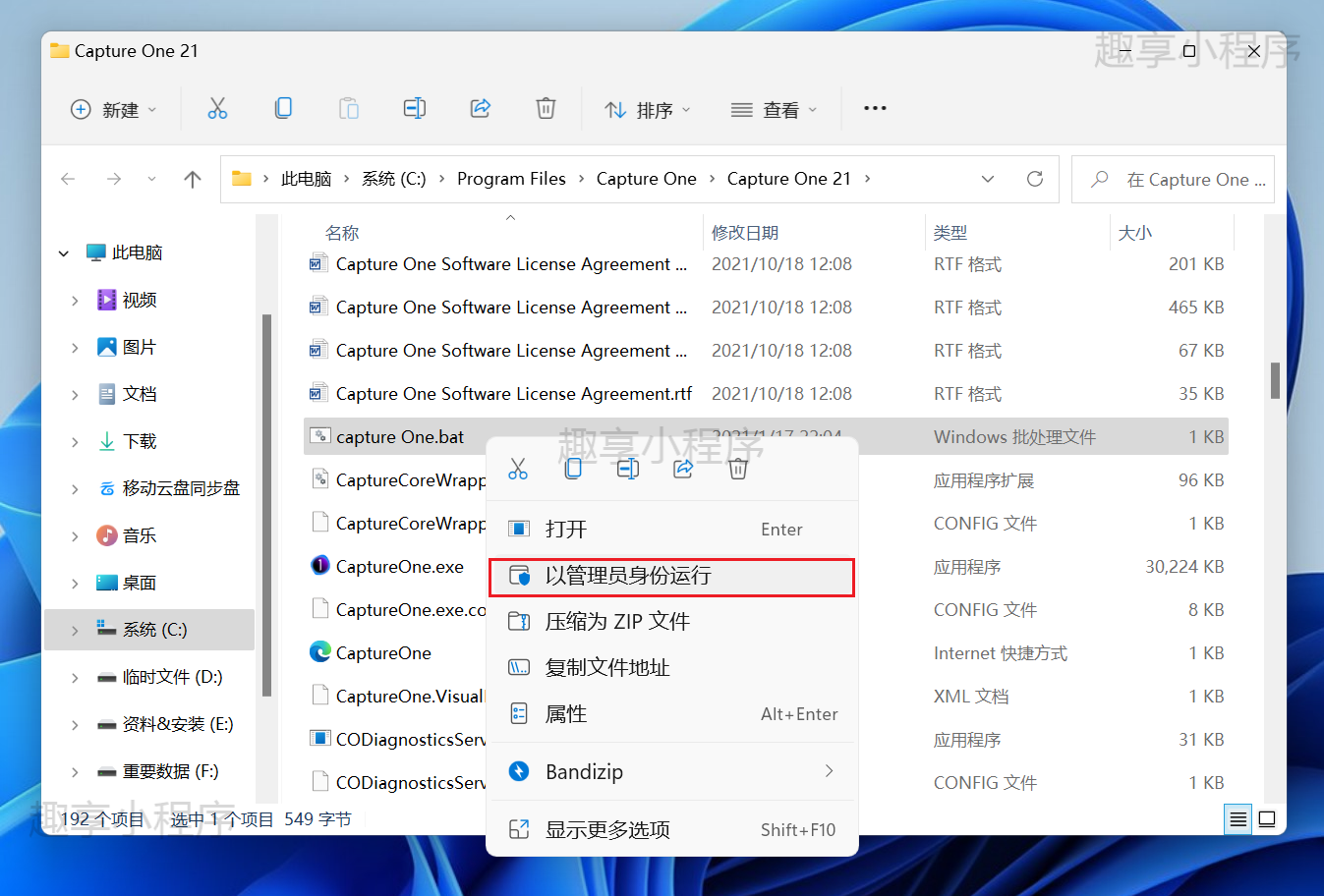This screenshot has width=1324, height=896.
Task: Switch to large thumbnails view icon in status bar
Action: (1267, 819)
